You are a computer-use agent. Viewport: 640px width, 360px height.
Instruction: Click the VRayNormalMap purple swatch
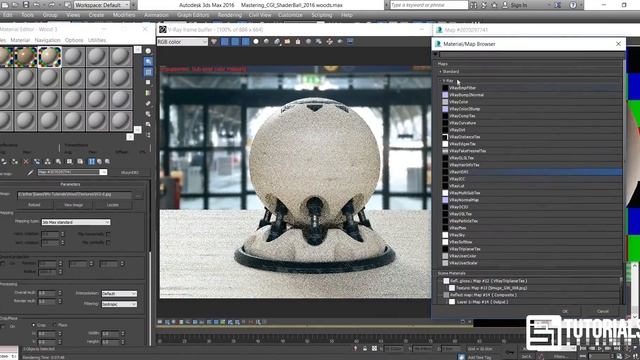445,200
